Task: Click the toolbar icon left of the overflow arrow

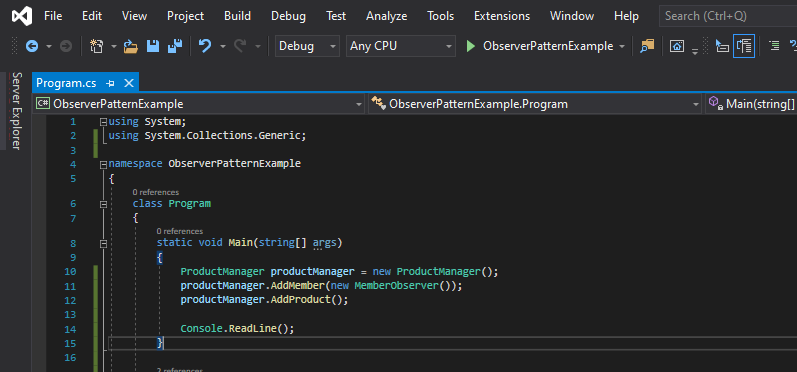Action: (x=677, y=46)
